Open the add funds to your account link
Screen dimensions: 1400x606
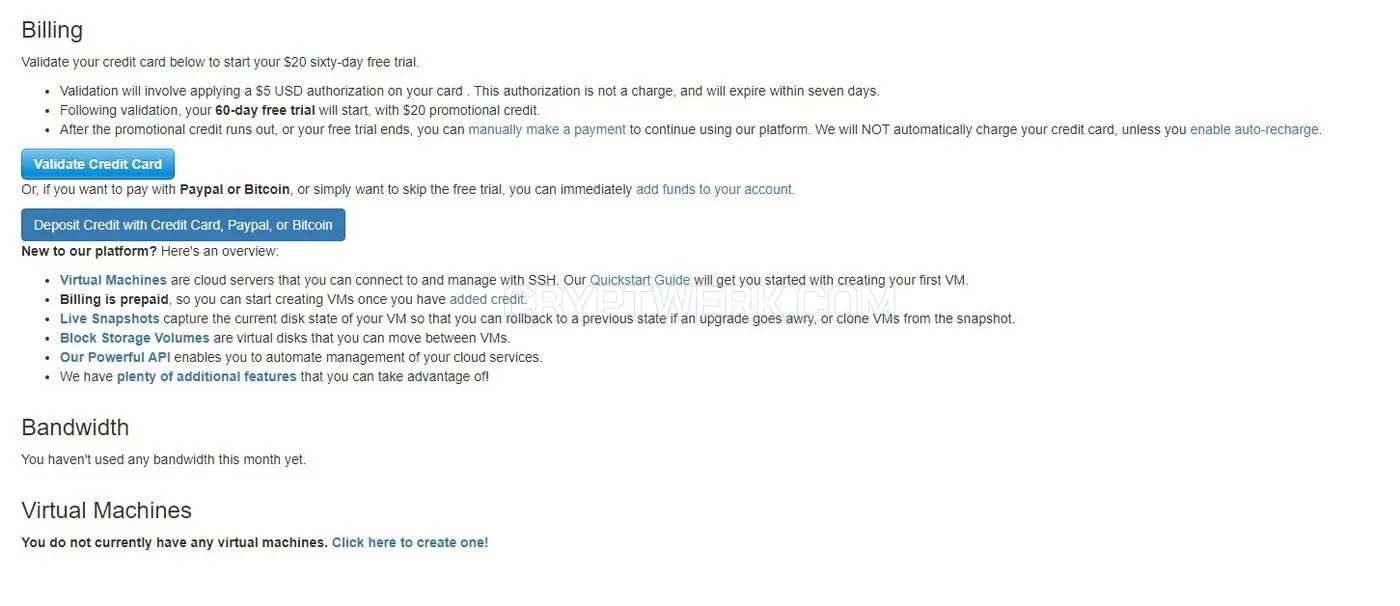(714, 189)
